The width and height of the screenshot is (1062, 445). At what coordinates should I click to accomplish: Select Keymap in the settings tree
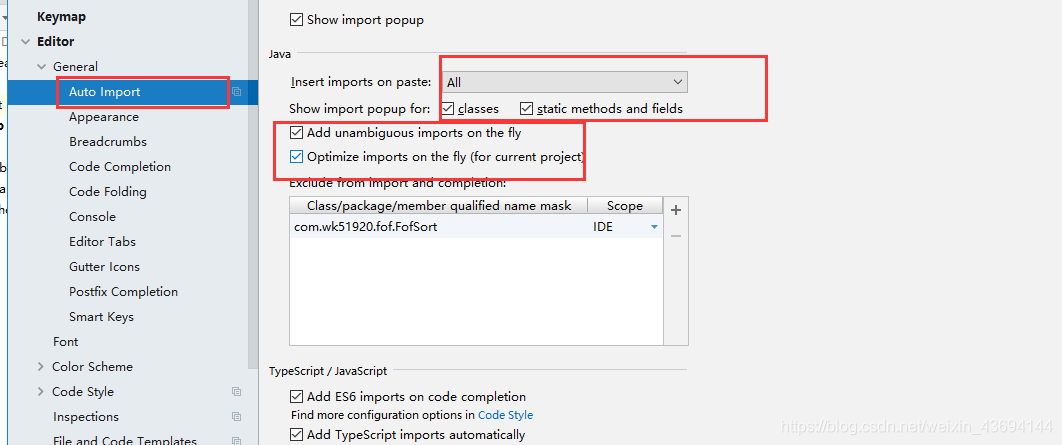tap(62, 17)
